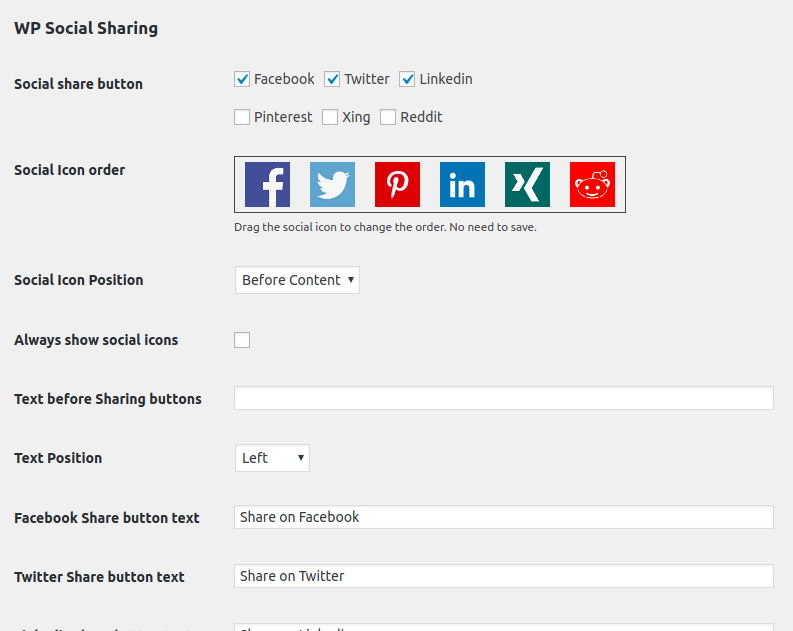Enable the Pinterest share button checkbox

242,117
